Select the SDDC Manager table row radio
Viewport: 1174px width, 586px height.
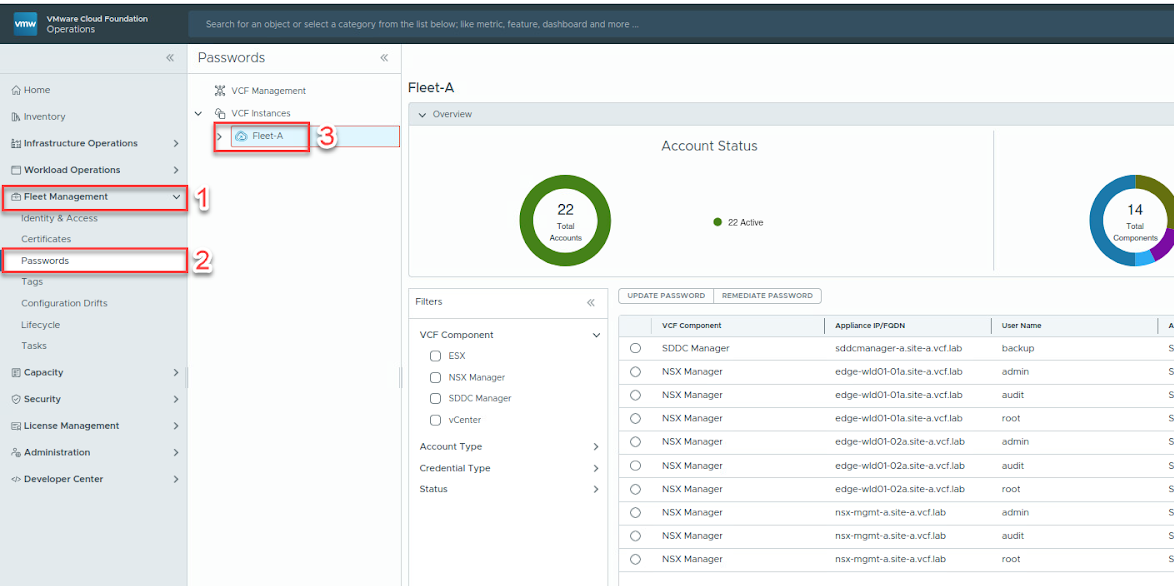[636, 348]
